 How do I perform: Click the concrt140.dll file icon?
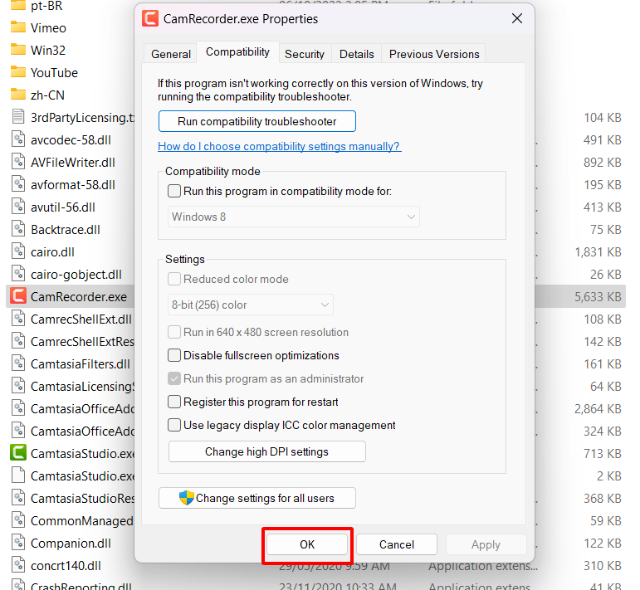(x=18, y=566)
